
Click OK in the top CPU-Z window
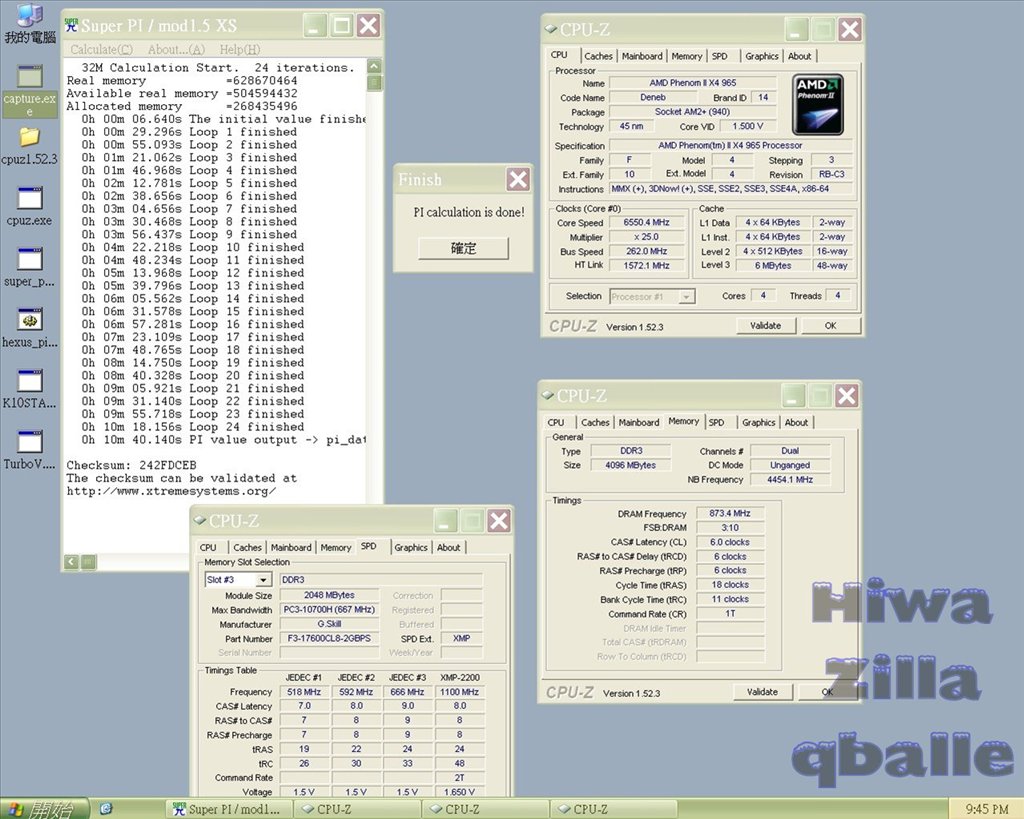pyautogui.click(x=830, y=325)
